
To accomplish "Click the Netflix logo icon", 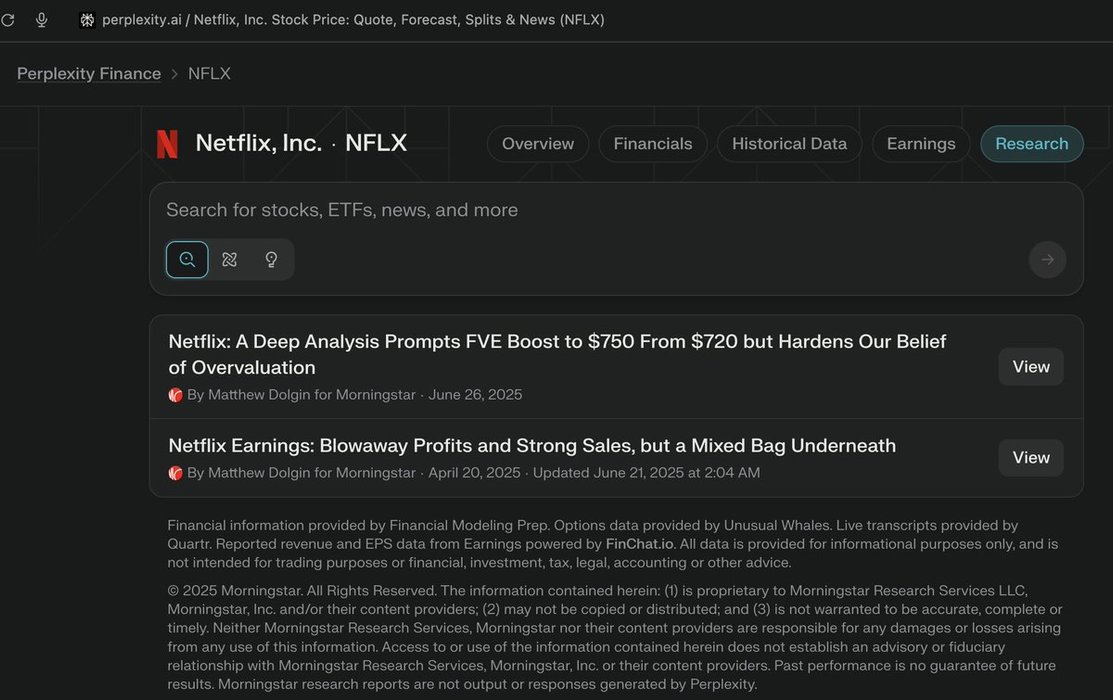I will [x=167, y=144].
